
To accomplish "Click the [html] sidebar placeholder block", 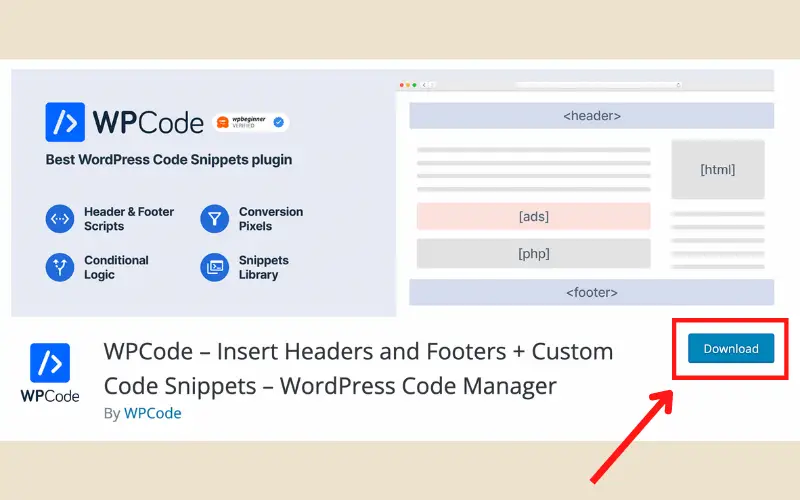I will pyautogui.click(x=718, y=169).
